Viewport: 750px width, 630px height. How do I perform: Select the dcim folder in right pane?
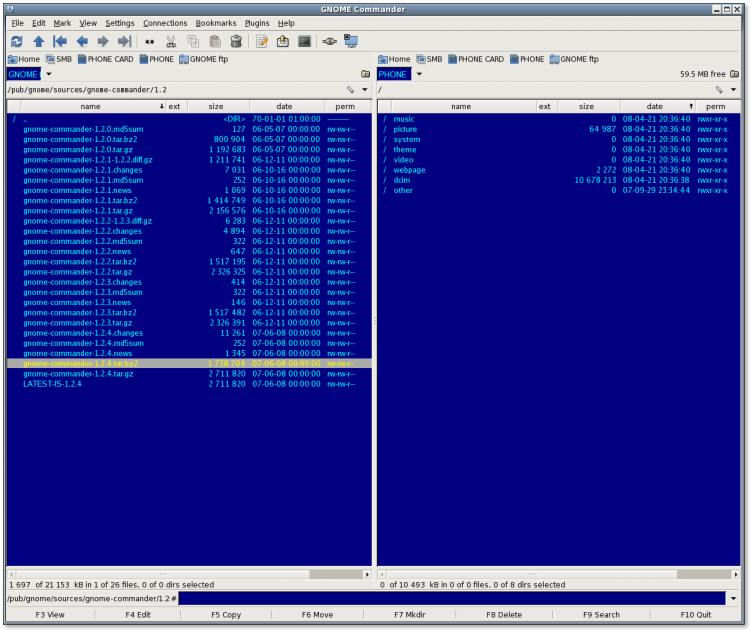click(404, 180)
